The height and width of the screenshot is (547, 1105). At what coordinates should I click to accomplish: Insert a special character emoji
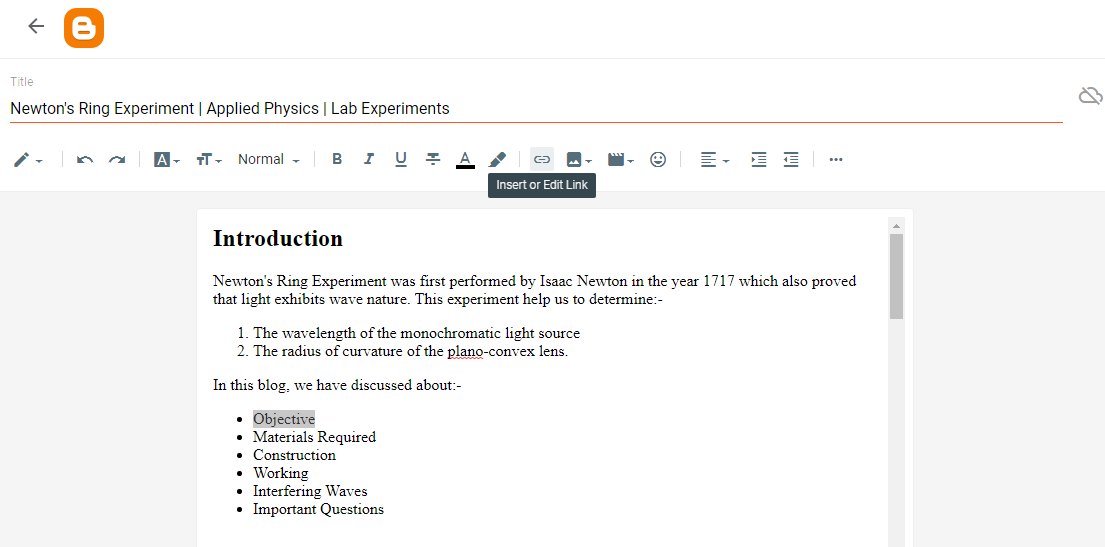(658, 159)
